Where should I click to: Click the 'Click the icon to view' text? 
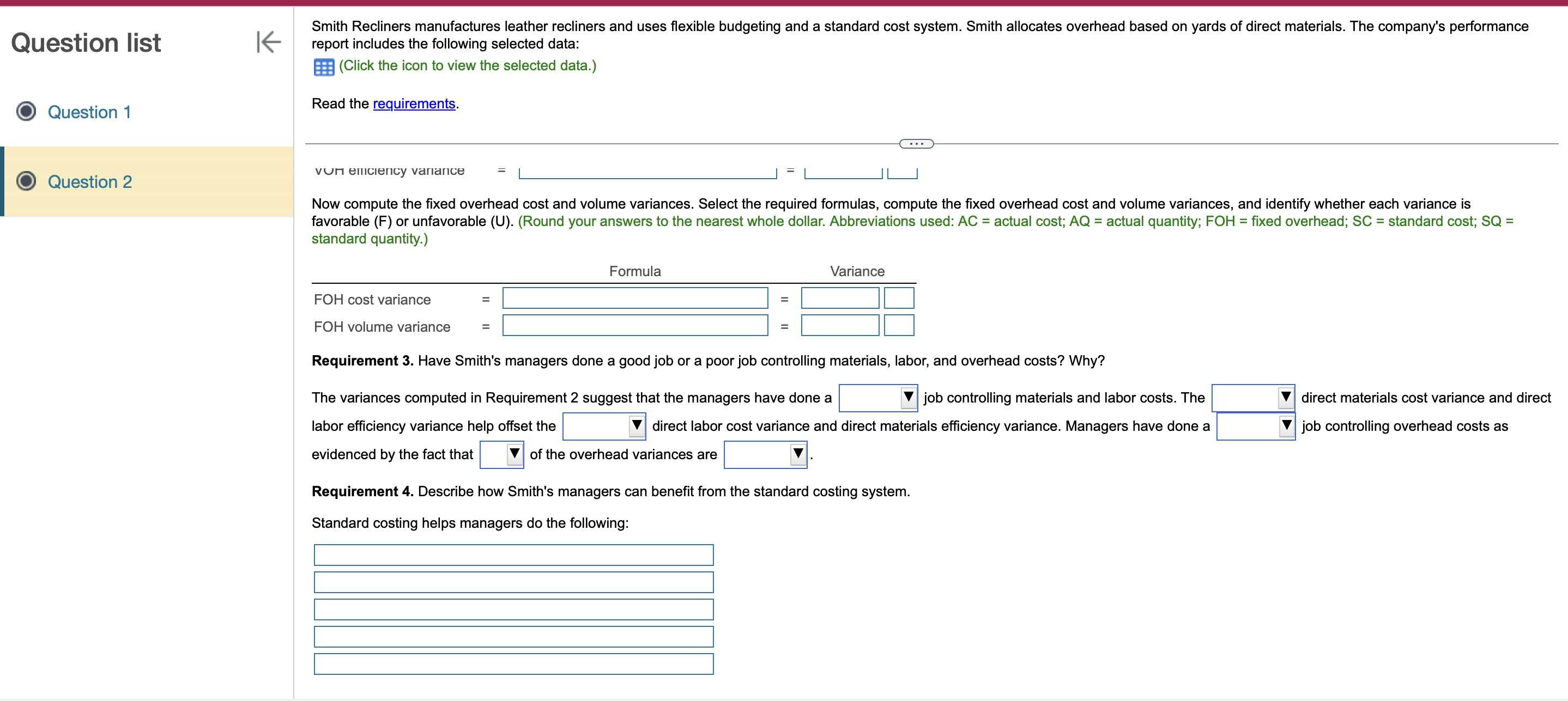point(467,66)
